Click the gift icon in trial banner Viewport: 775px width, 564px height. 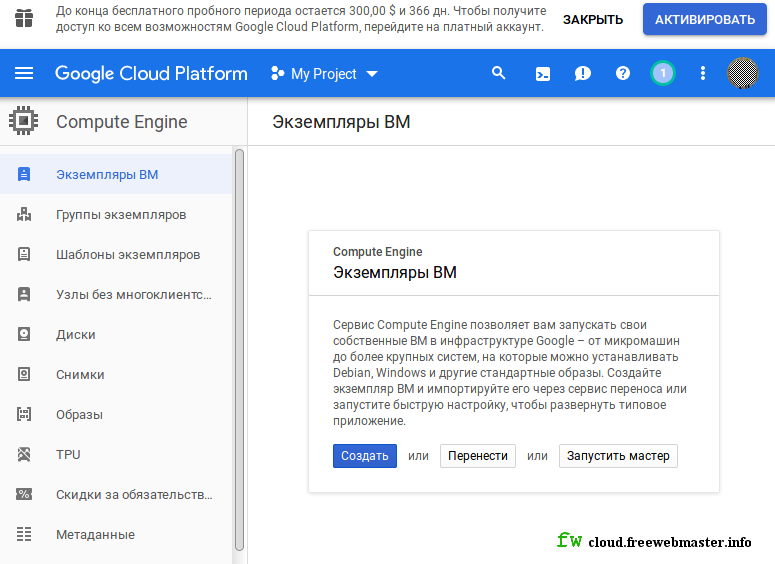point(24,19)
